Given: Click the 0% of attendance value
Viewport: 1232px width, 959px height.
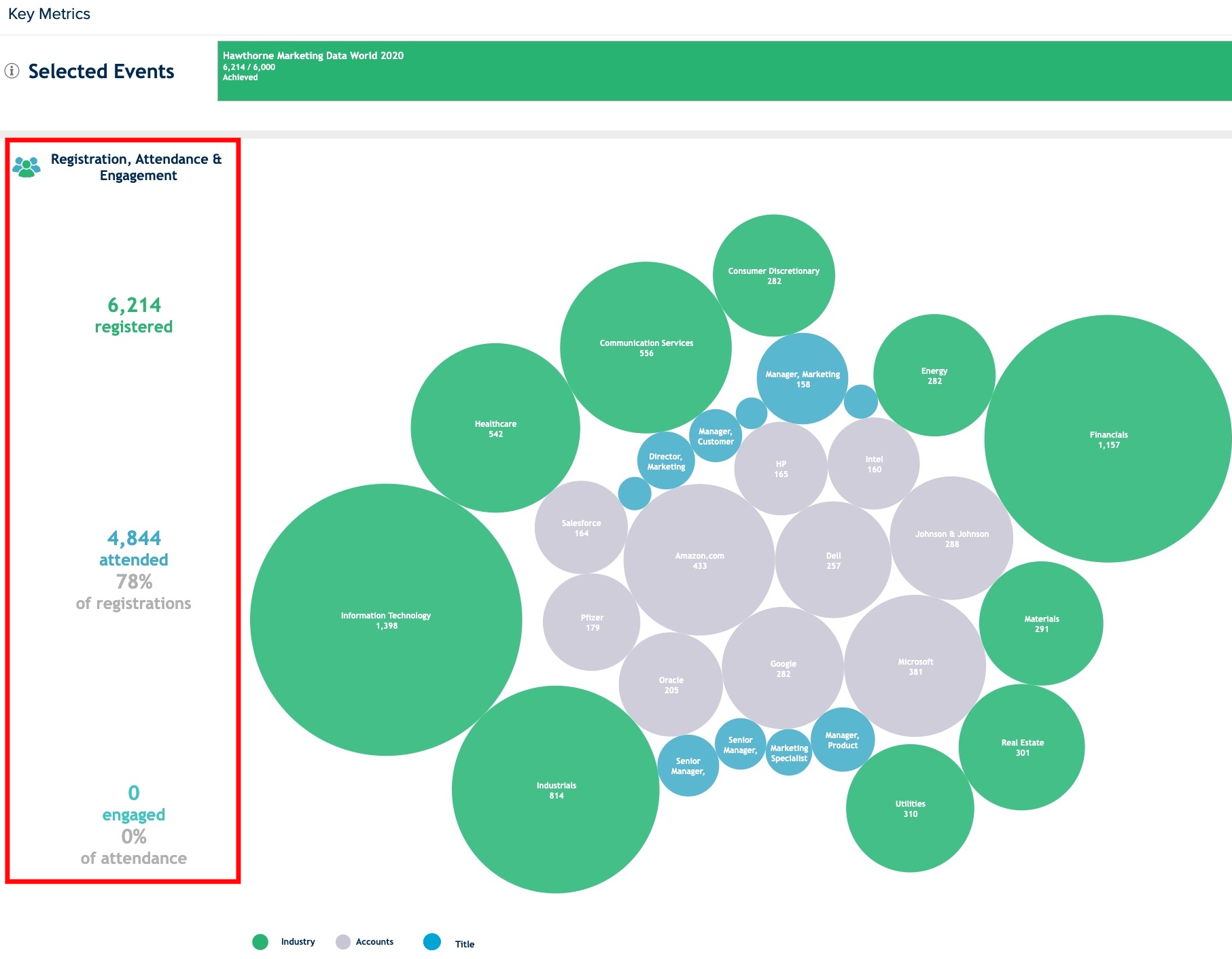Looking at the screenshot, I should tap(134, 847).
